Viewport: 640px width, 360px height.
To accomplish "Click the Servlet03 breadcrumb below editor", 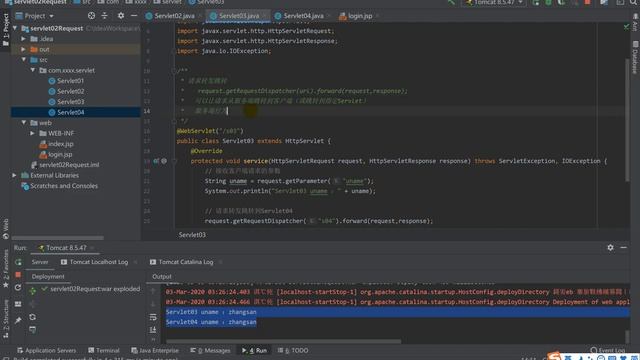I will tap(192, 235).
